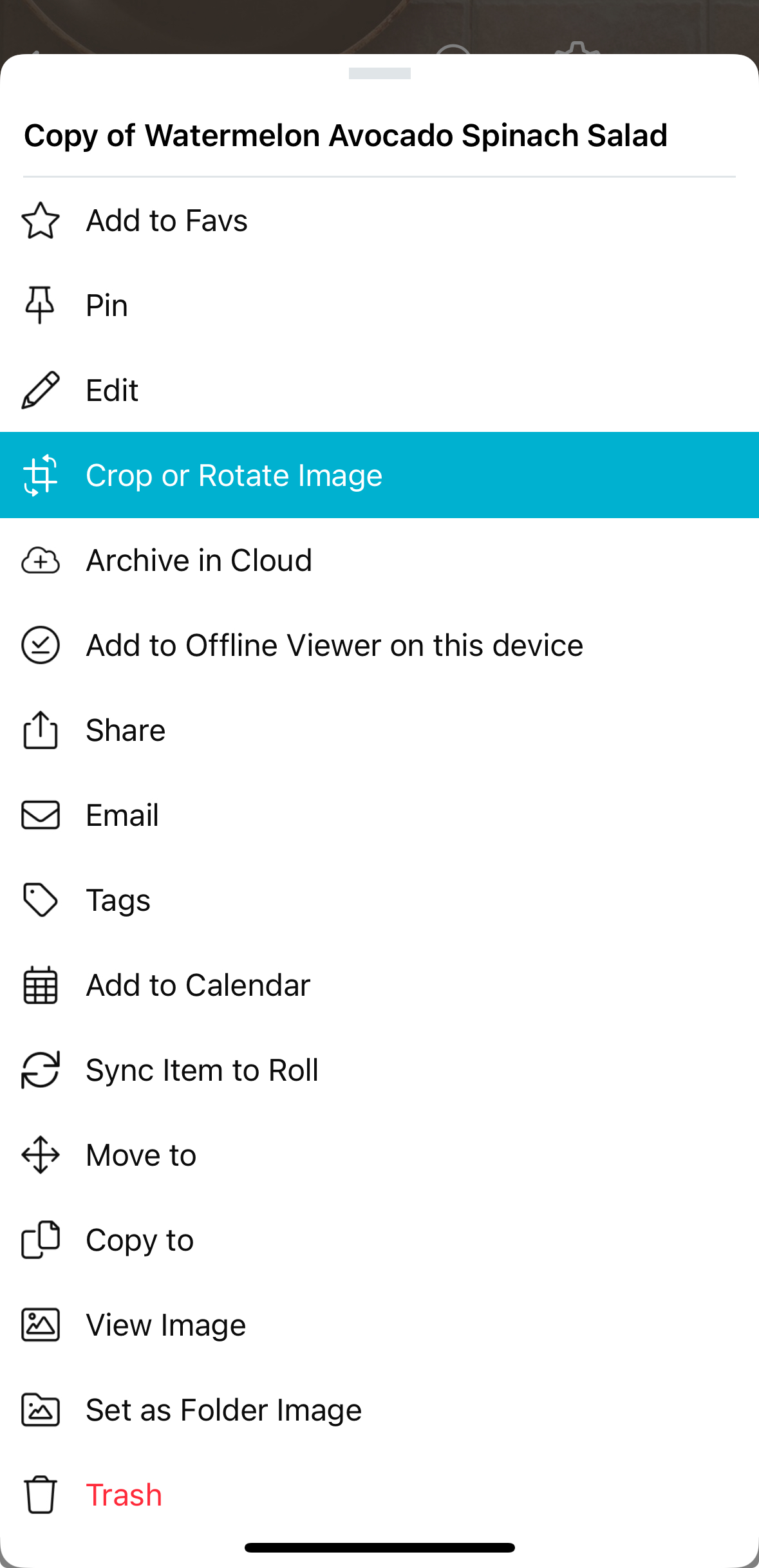This screenshot has width=759, height=1568.
Task: Tap the red Trash text
Action: [124, 1495]
